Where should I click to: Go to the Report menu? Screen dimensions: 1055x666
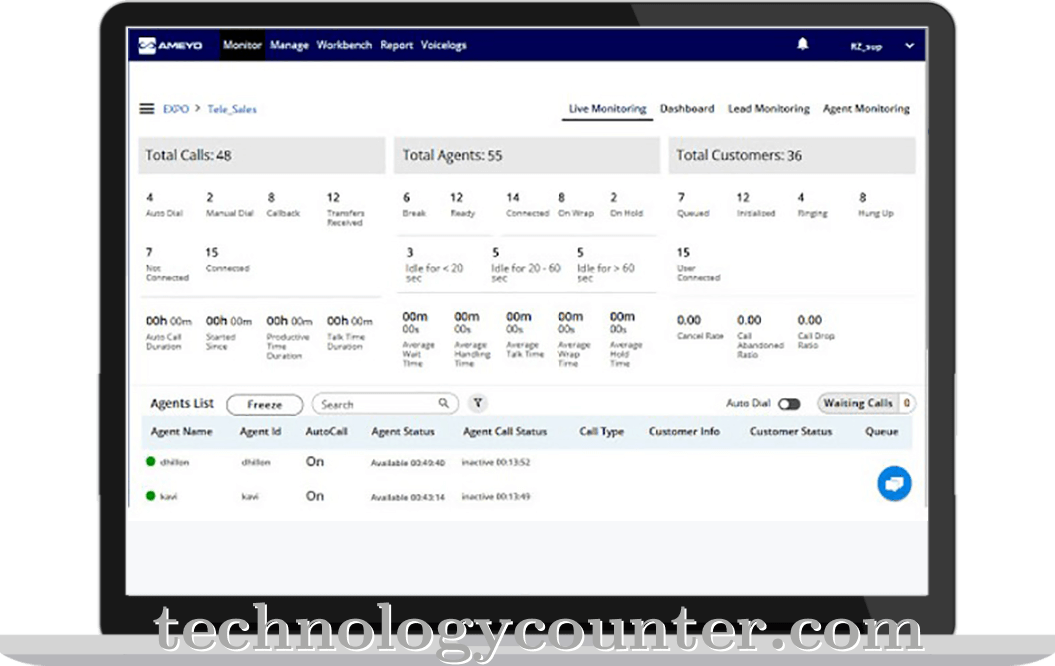396,45
